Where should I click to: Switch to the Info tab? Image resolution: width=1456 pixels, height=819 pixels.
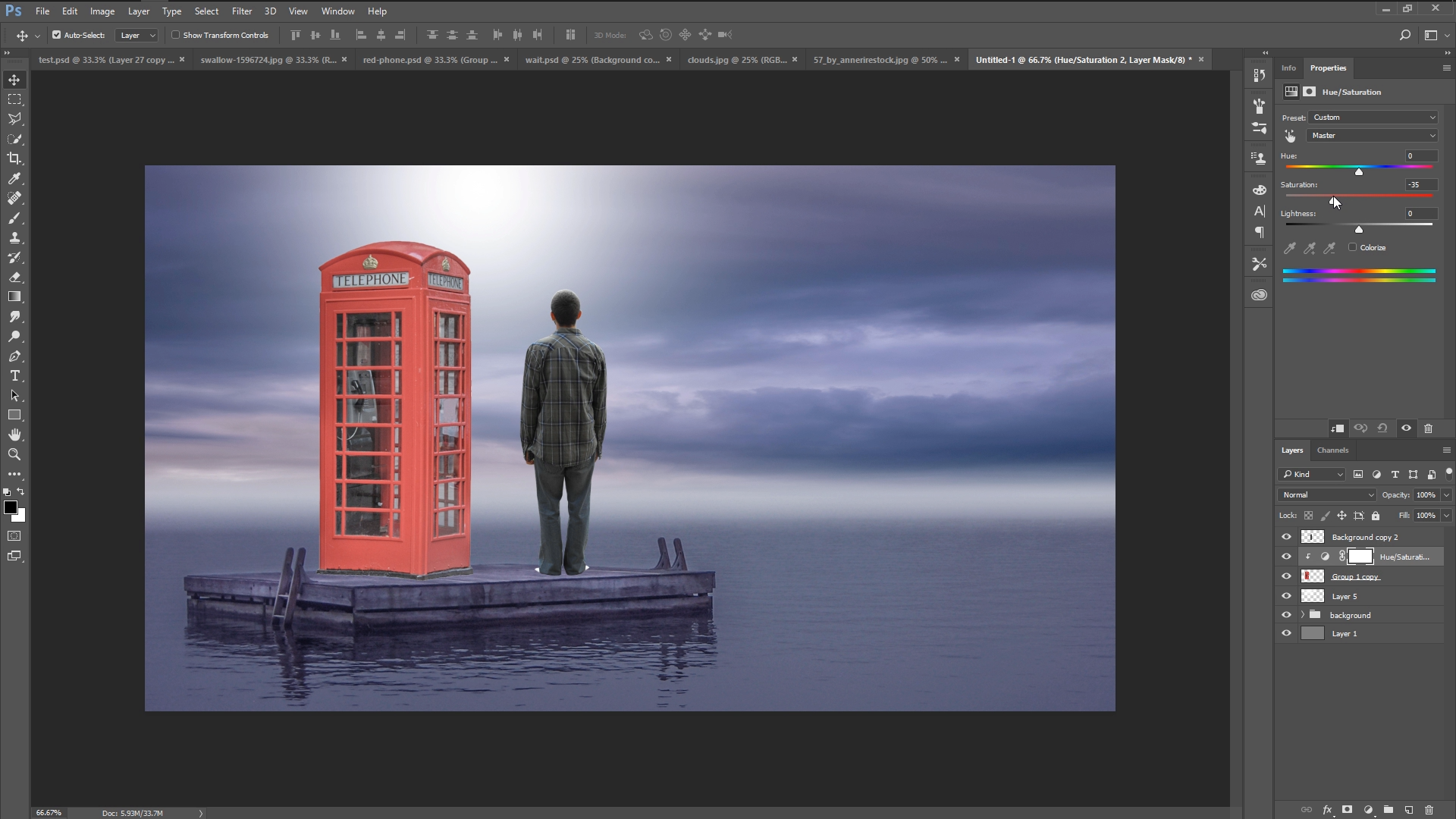tap(1288, 68)
